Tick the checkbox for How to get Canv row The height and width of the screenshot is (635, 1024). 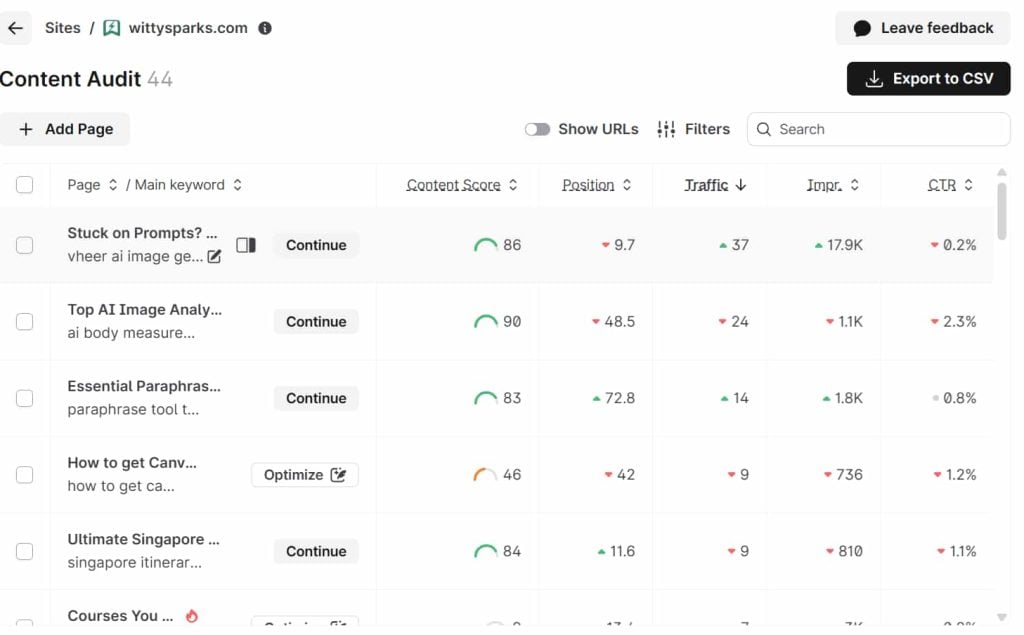25,475
